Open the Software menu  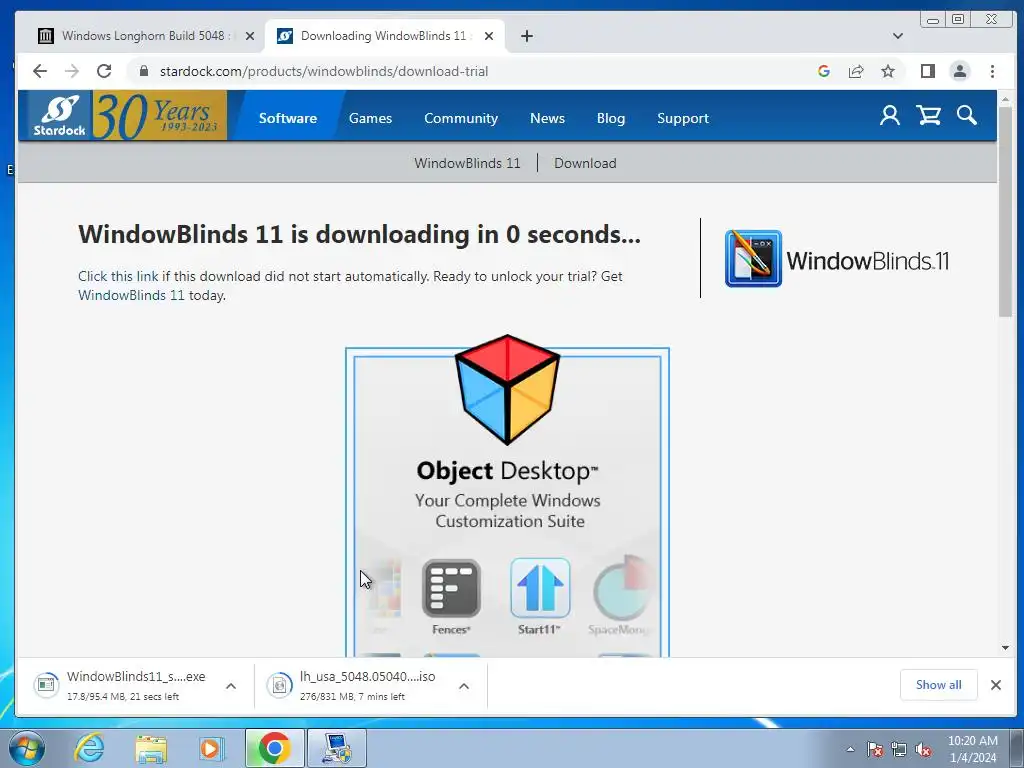(x=287, y=118)
